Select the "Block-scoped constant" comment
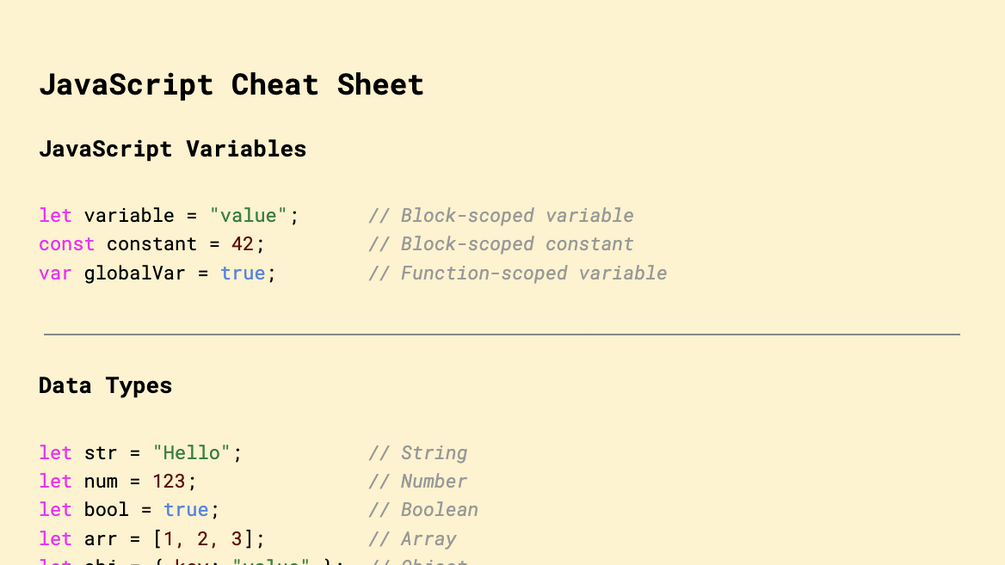This screenshot has height=565, width=1005. [501, 244]
